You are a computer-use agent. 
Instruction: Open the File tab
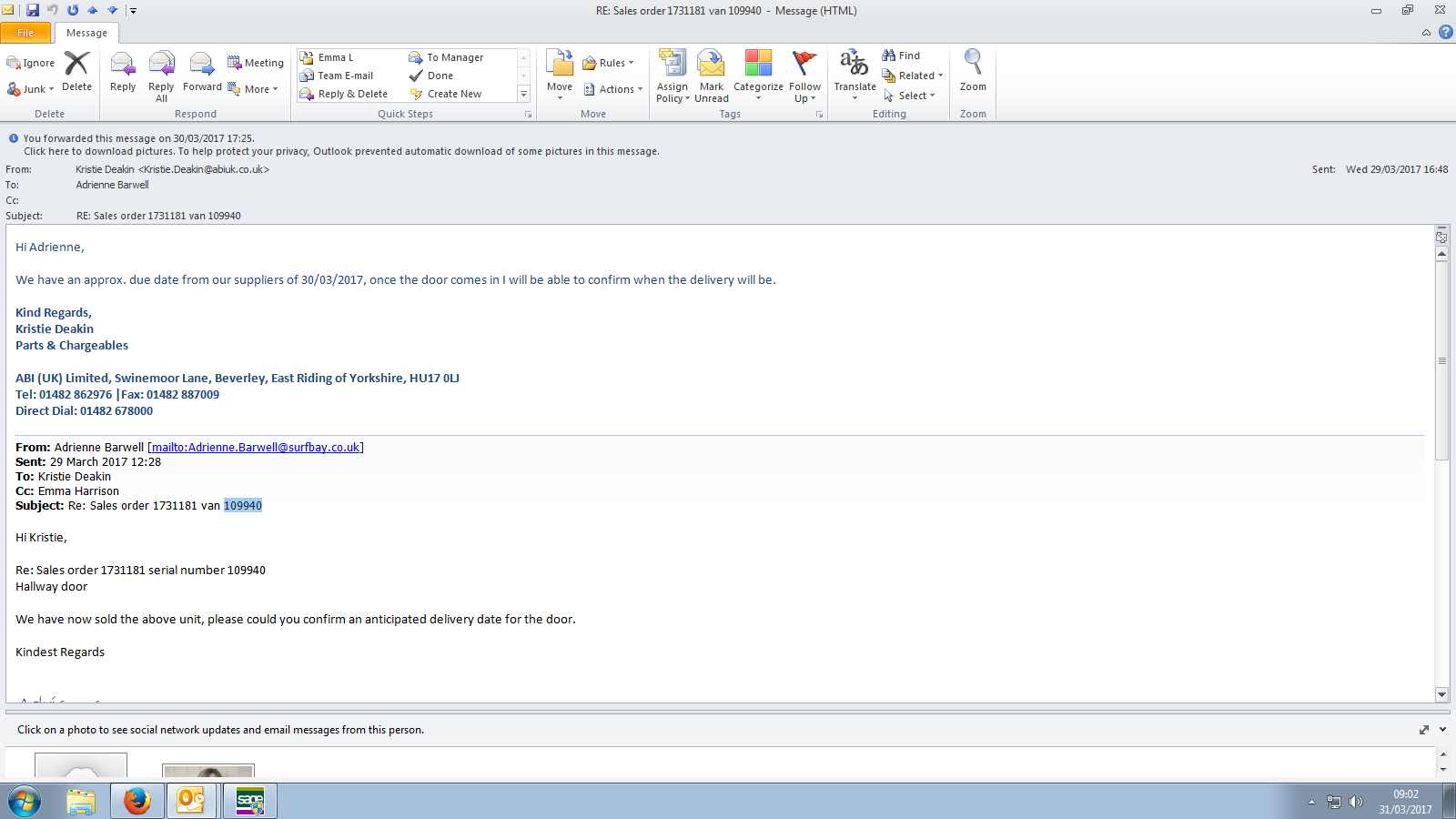(25, 33)
